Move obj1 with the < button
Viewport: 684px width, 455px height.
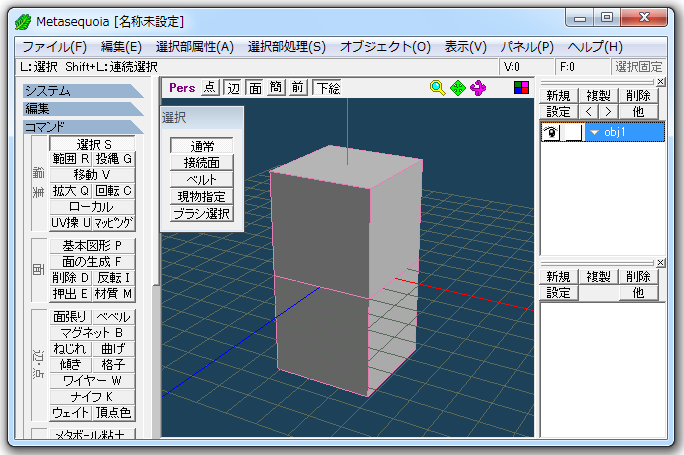click(x=588, y=112)
